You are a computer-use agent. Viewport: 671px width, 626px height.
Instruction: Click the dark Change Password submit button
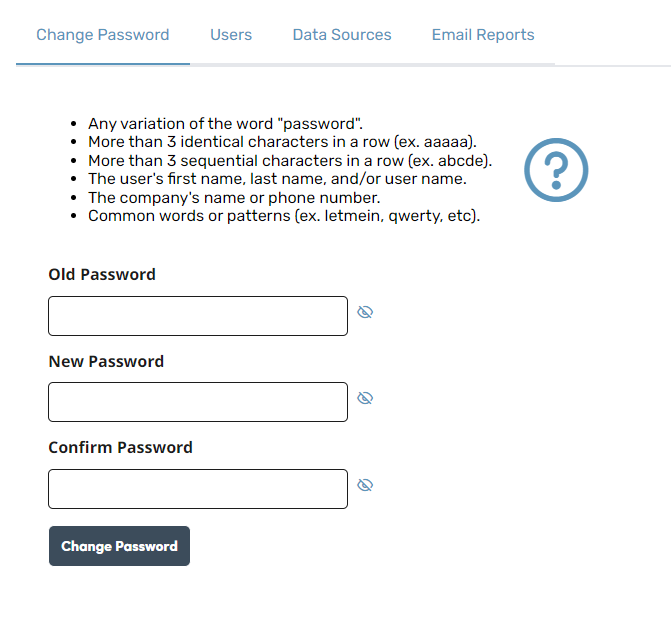point(119,546)
